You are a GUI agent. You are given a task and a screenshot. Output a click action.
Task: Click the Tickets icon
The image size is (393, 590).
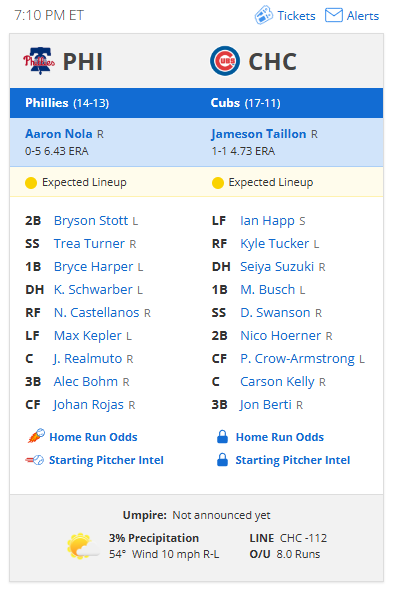tap(264, 15)
